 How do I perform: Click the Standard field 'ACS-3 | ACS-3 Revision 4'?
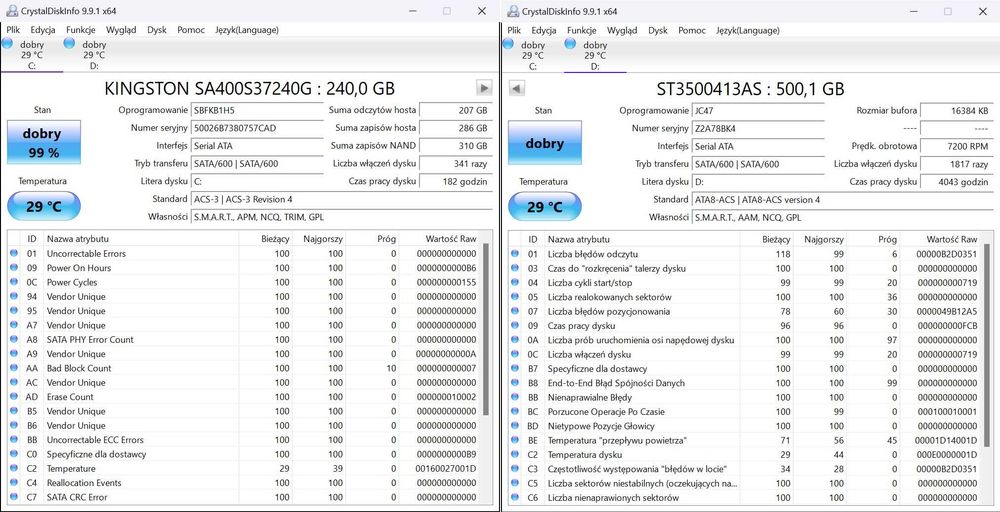coord(342,200)
